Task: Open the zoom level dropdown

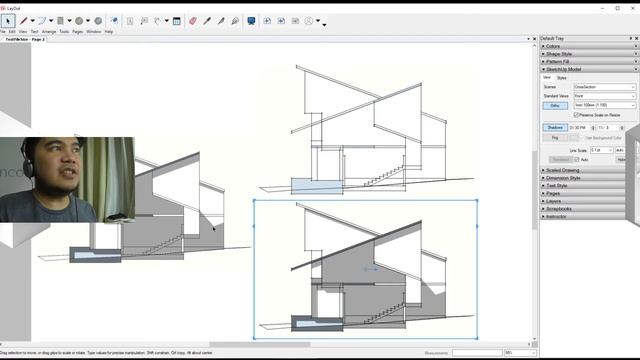Action: (x=520, y=353)
